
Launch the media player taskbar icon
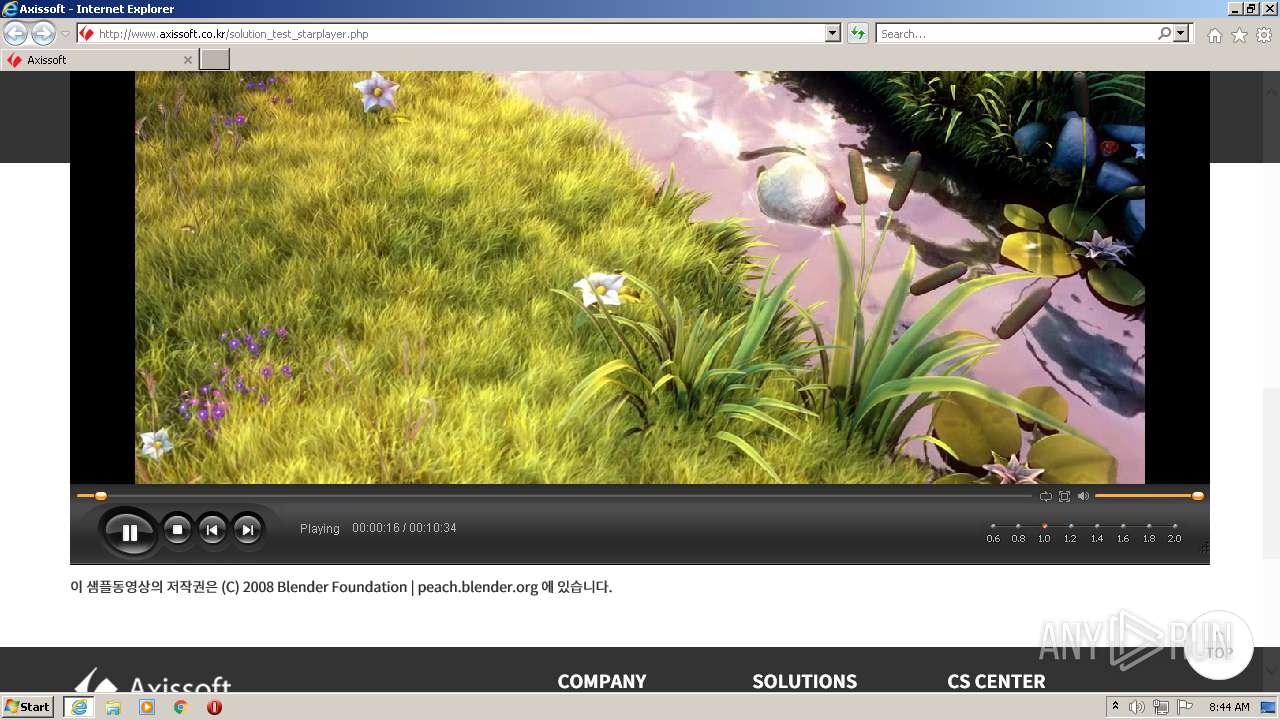(147, 707)
